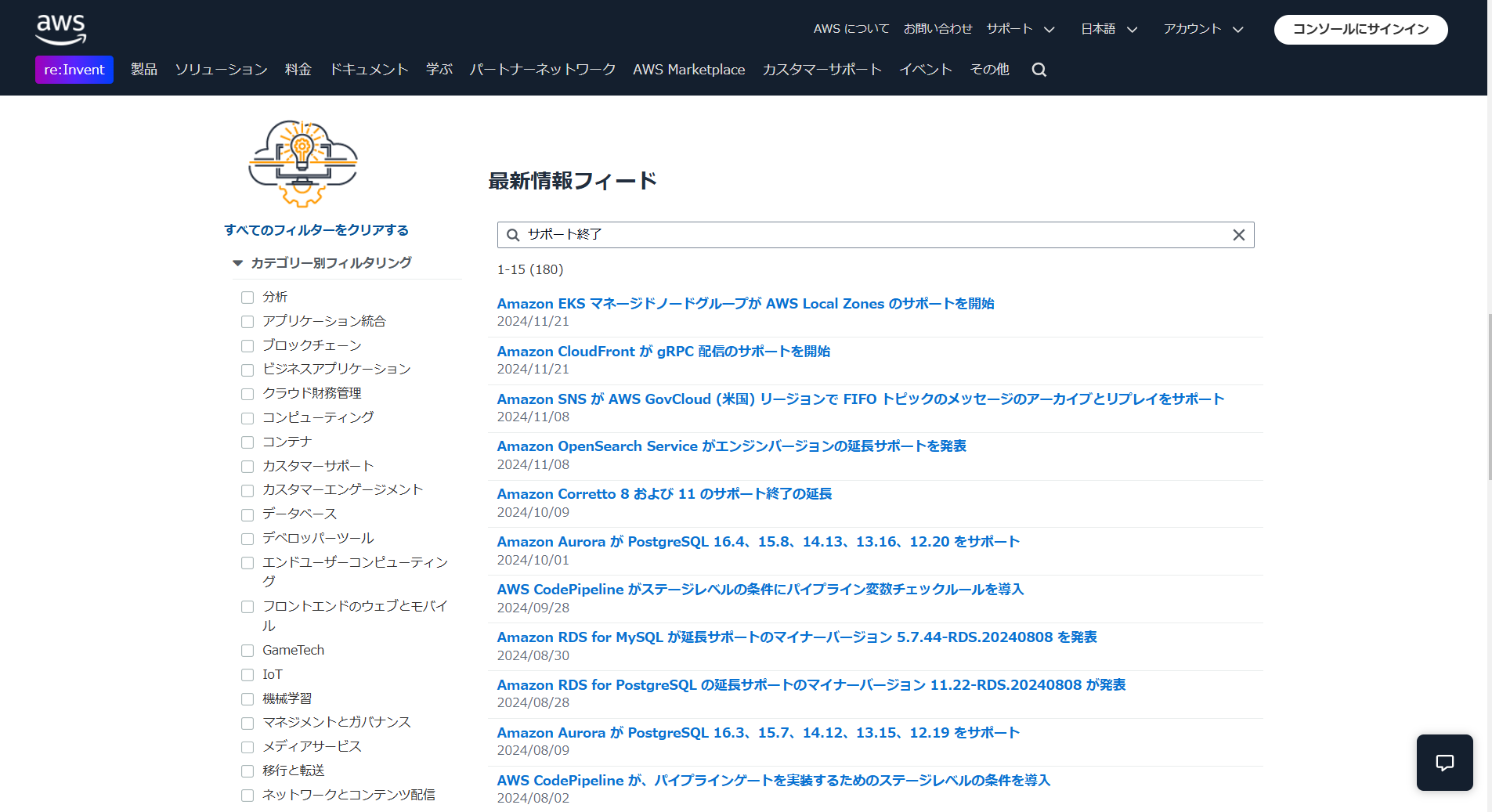Check the エンドユーザーコンピューティング checkbox
Screen dimensions: 1492x812
(247, 563)
